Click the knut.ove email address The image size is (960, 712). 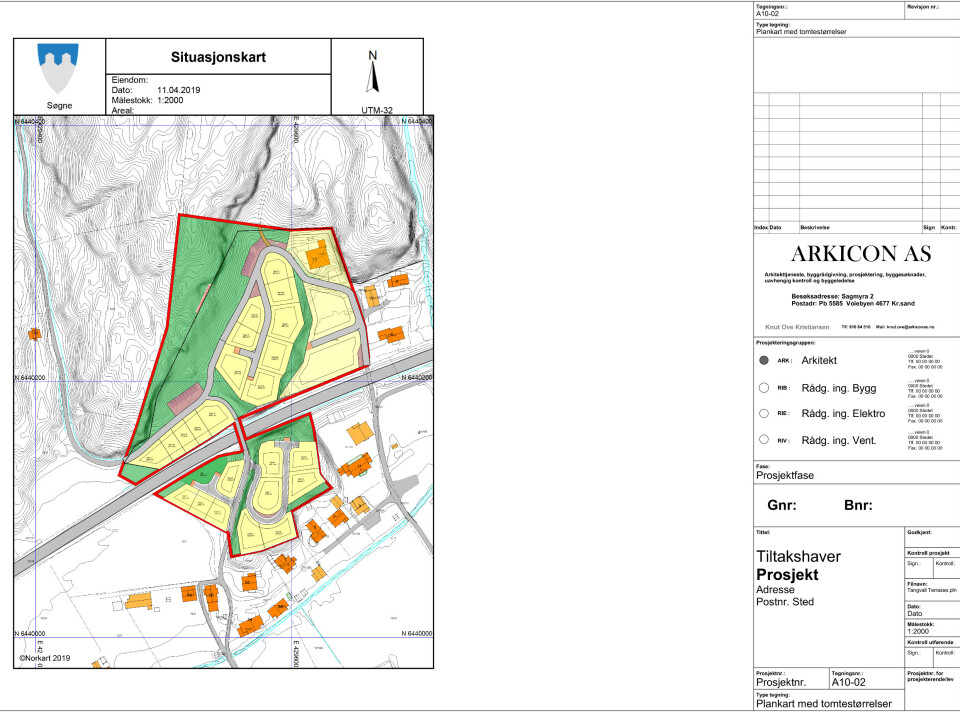point(905,327)
